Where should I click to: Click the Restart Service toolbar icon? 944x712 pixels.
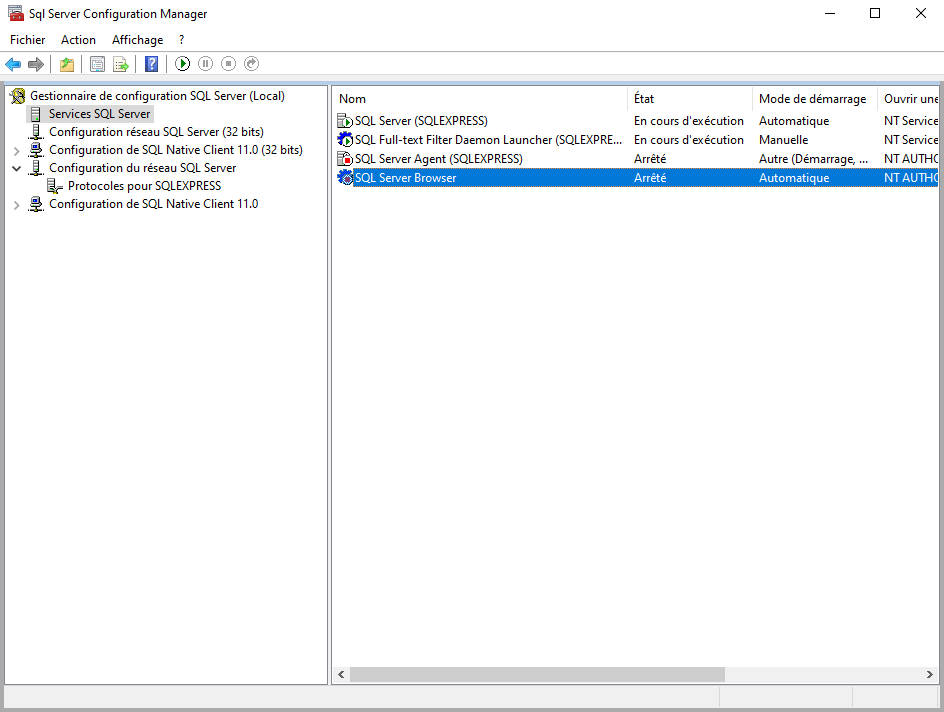(x=251, y=64)
